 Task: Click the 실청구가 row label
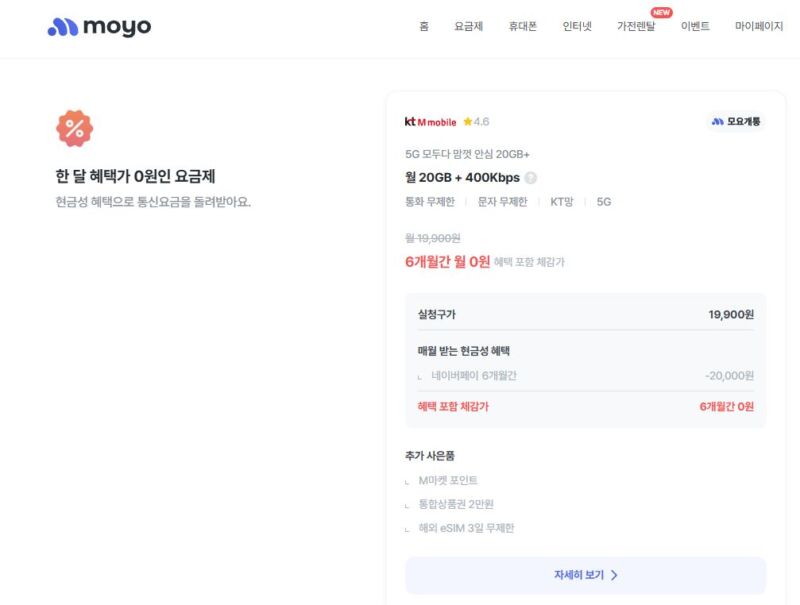[x=436, y=314]
